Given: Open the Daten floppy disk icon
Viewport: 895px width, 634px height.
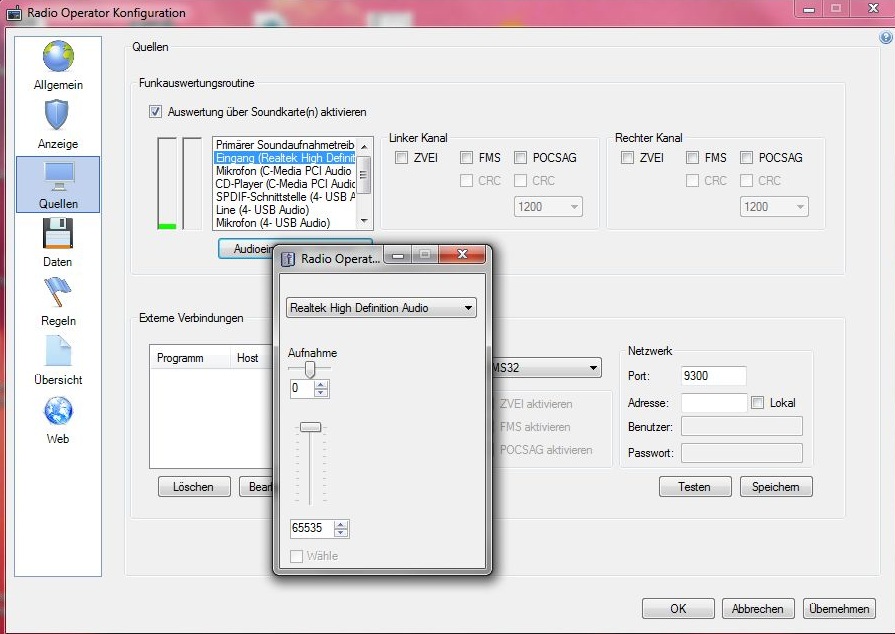Looking at the screenshot, I should [x=58, y=233].
